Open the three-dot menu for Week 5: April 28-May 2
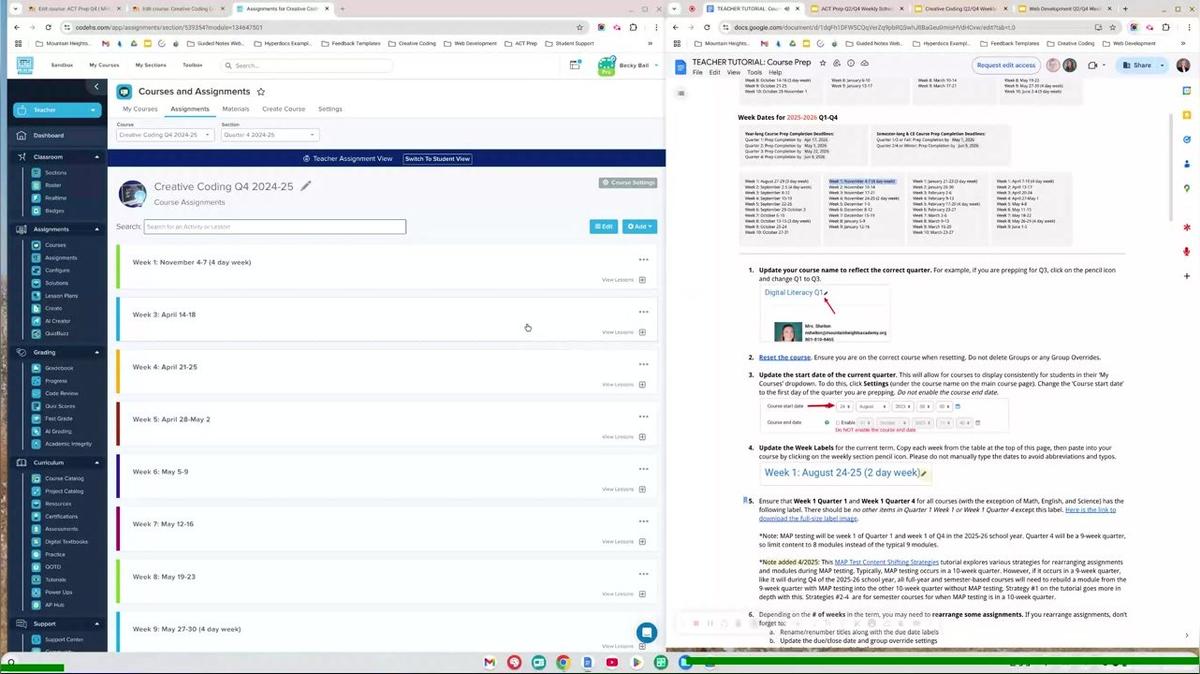 point(643,417)
